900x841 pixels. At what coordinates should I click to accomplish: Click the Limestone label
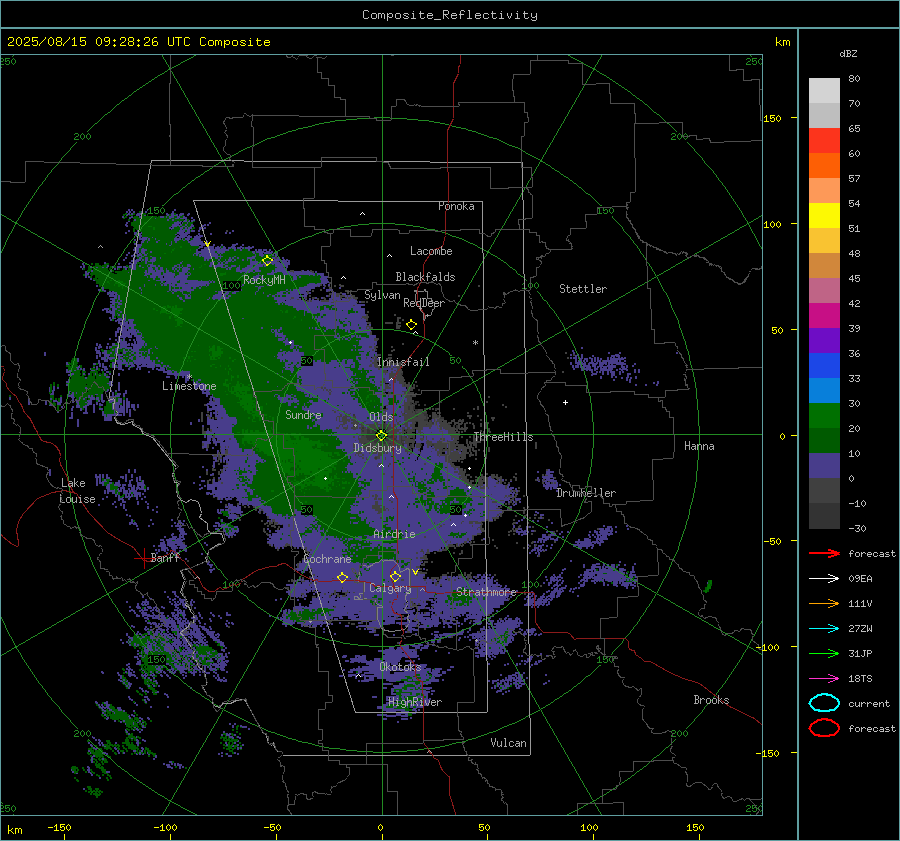(189, 386)
